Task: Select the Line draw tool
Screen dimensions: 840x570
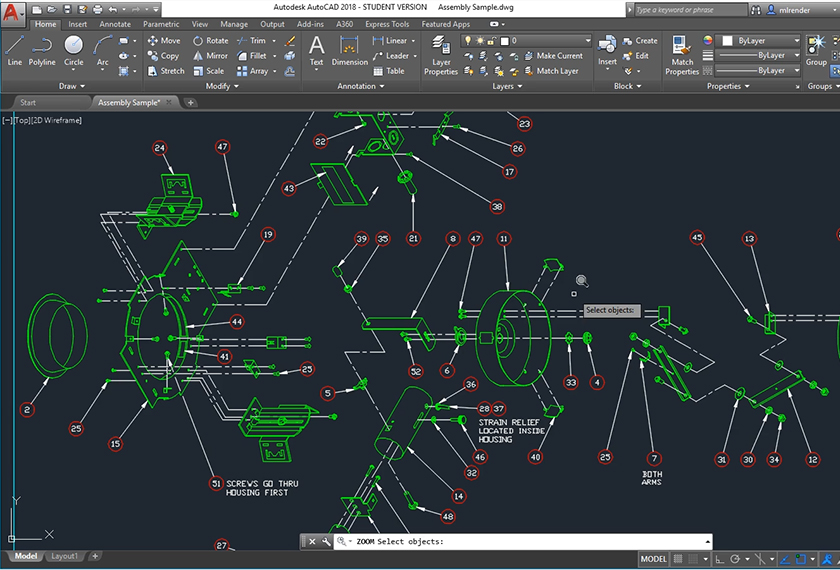Action: point(14,49)
